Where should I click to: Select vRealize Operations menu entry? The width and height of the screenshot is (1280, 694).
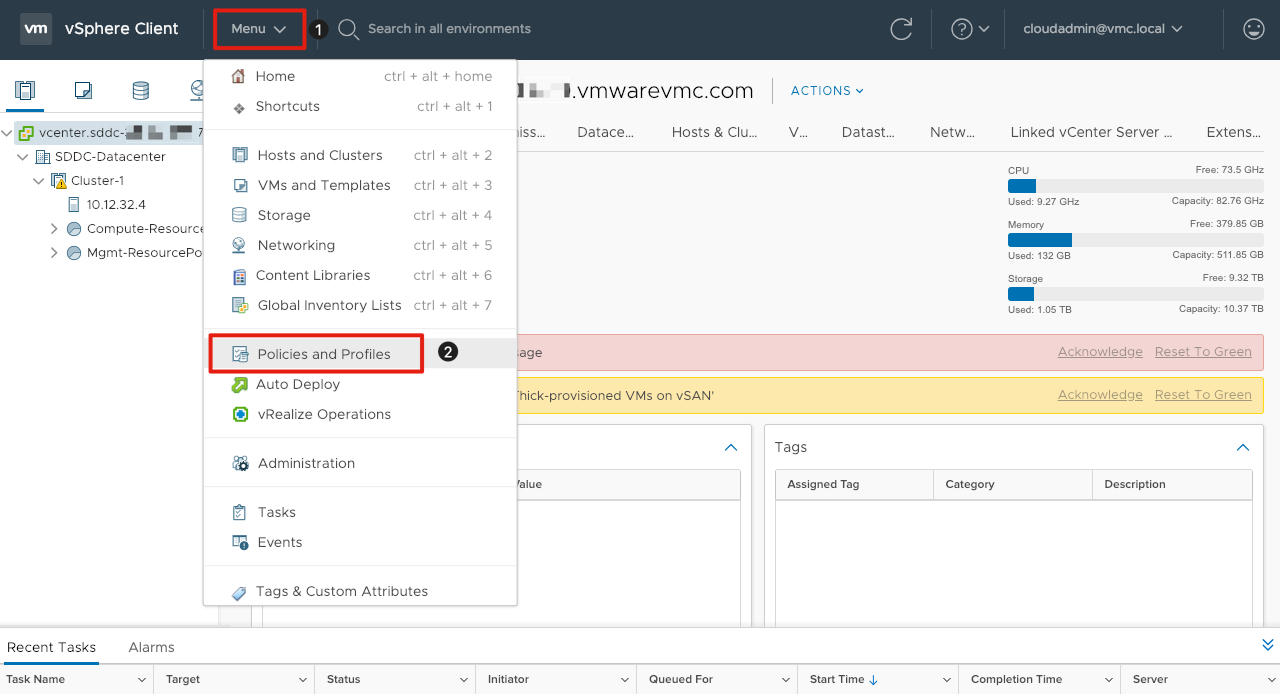pyautogui.click(x=324, y=414)
